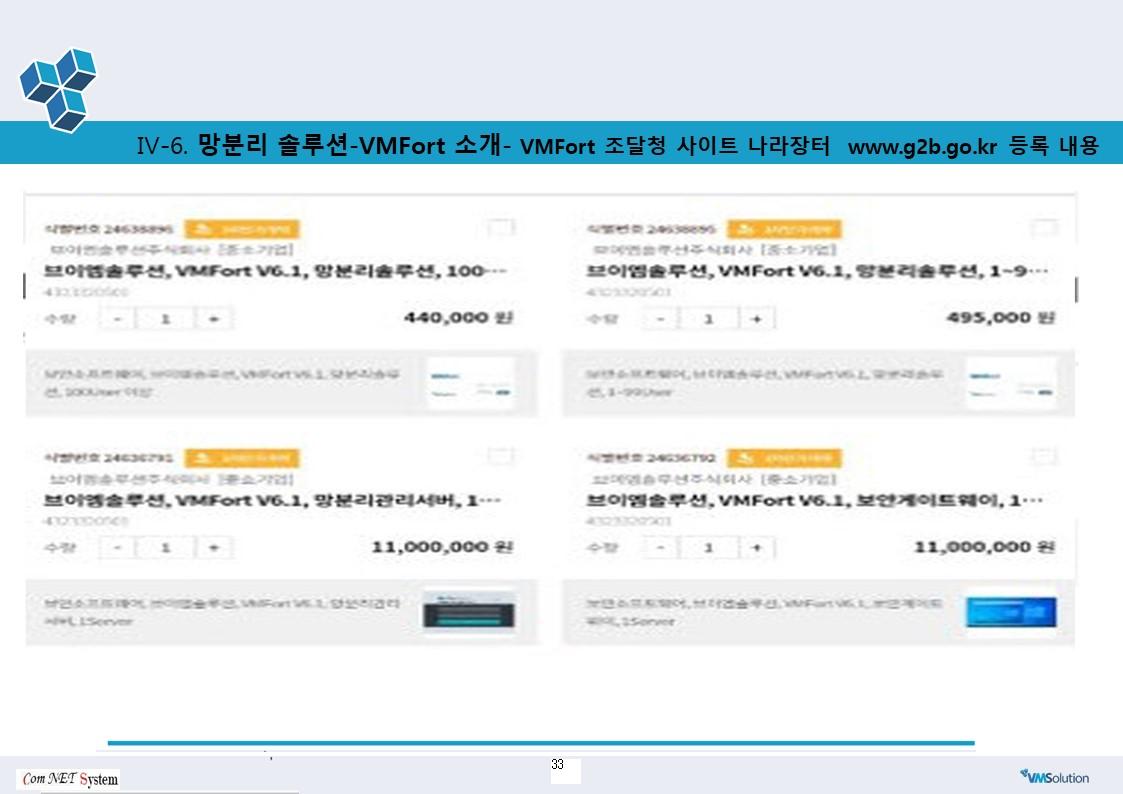
Task: Click the company name above the 망분리솔루션, 1~9 title
Action: pos(715,249)
